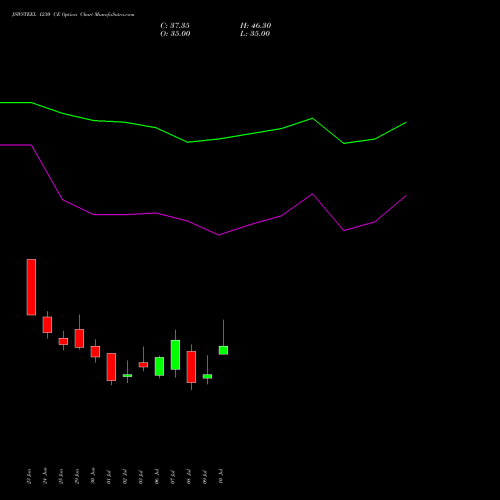Click the red candle for 24 Jun
Viewport: 500px width, 500px height.
coord(47,325)
